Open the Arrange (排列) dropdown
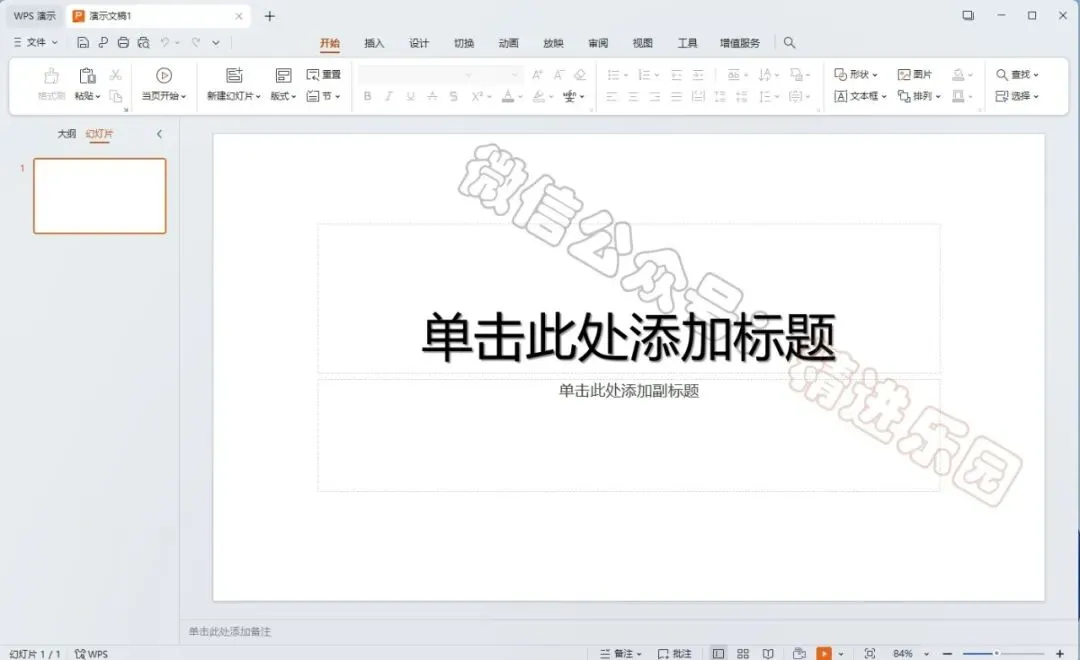Image resolution: width=1080 pixels, height=660 pixels. pyautogui.click(x=920, y=96)
